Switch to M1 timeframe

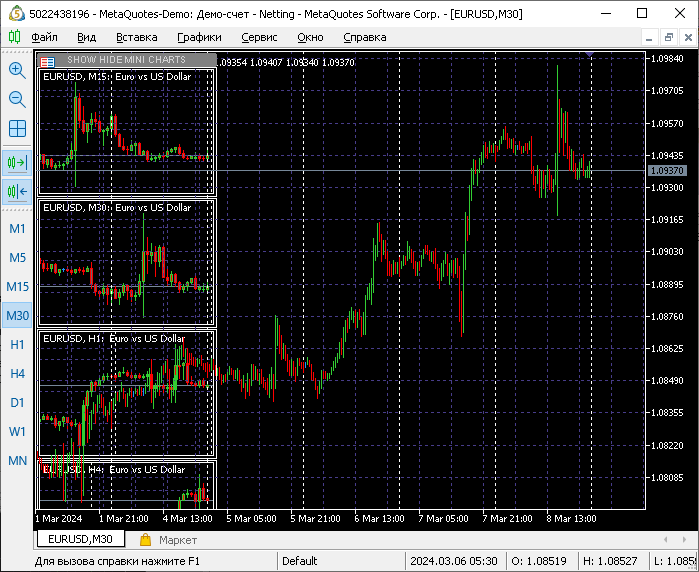coord(17,229)
